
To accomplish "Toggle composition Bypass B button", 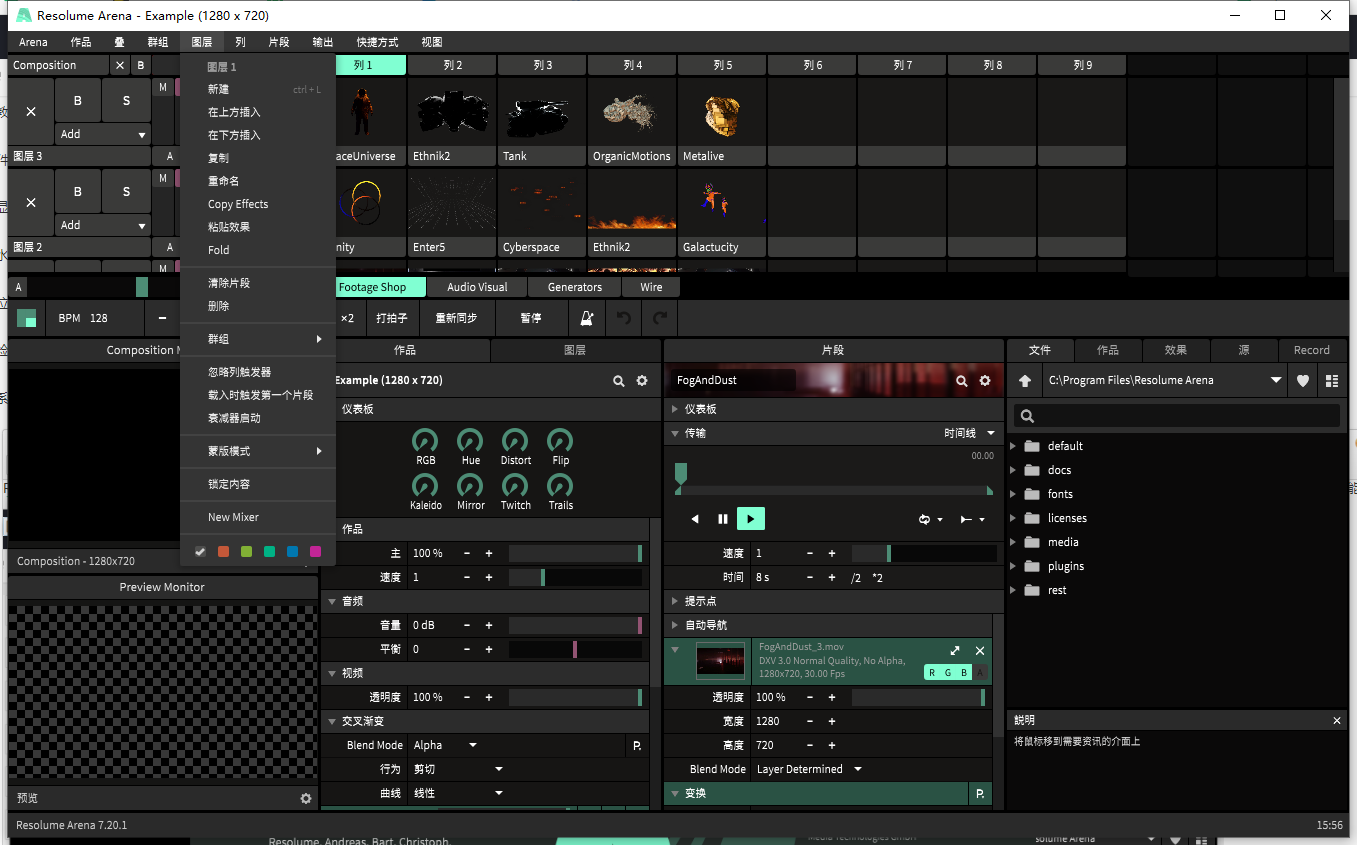I will (x=140, y=65).
